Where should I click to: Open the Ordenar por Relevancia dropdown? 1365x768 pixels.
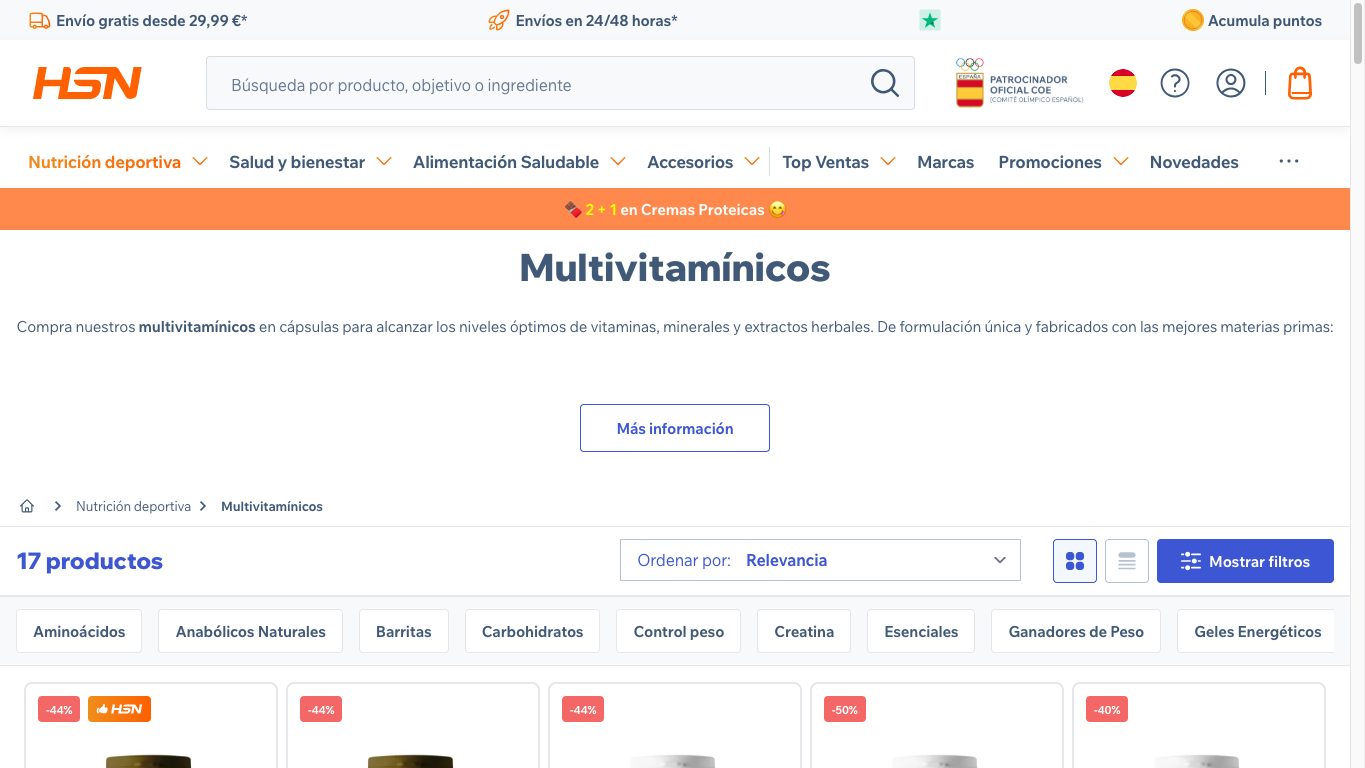(x=820, y=560)
